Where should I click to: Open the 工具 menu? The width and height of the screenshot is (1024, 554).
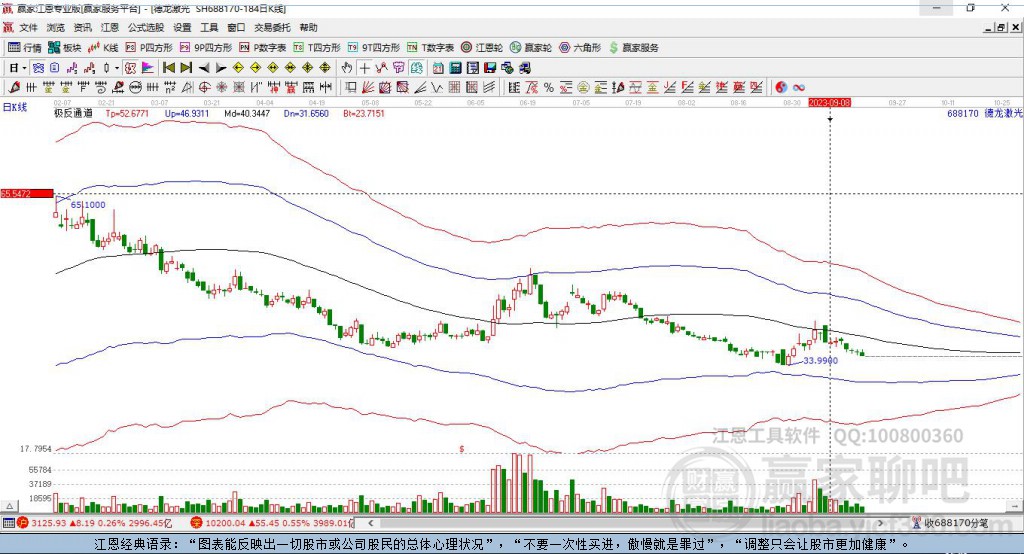tap(209, 27)
